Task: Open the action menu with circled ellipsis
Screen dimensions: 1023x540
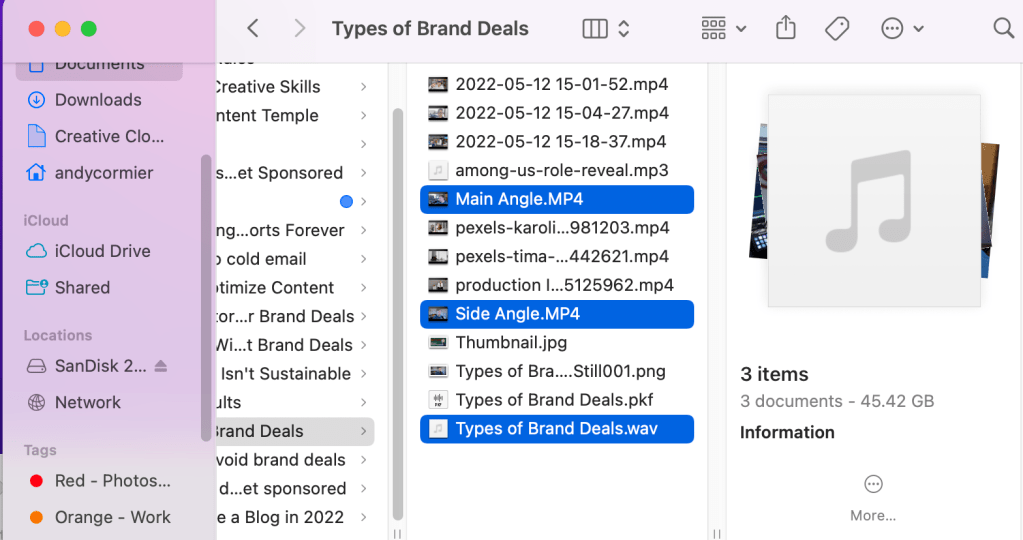Action: pyautogui.click(x=902, y=29)
